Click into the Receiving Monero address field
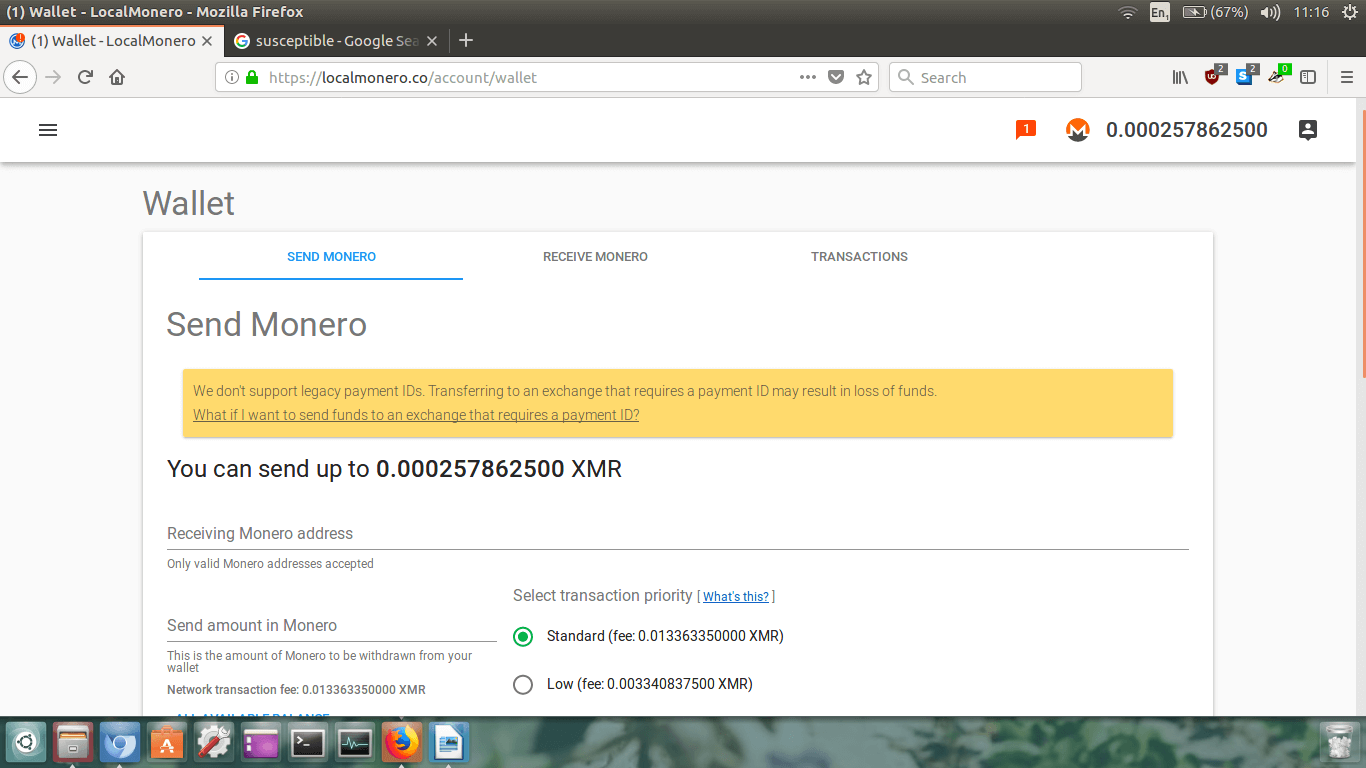 coord(677,534)
